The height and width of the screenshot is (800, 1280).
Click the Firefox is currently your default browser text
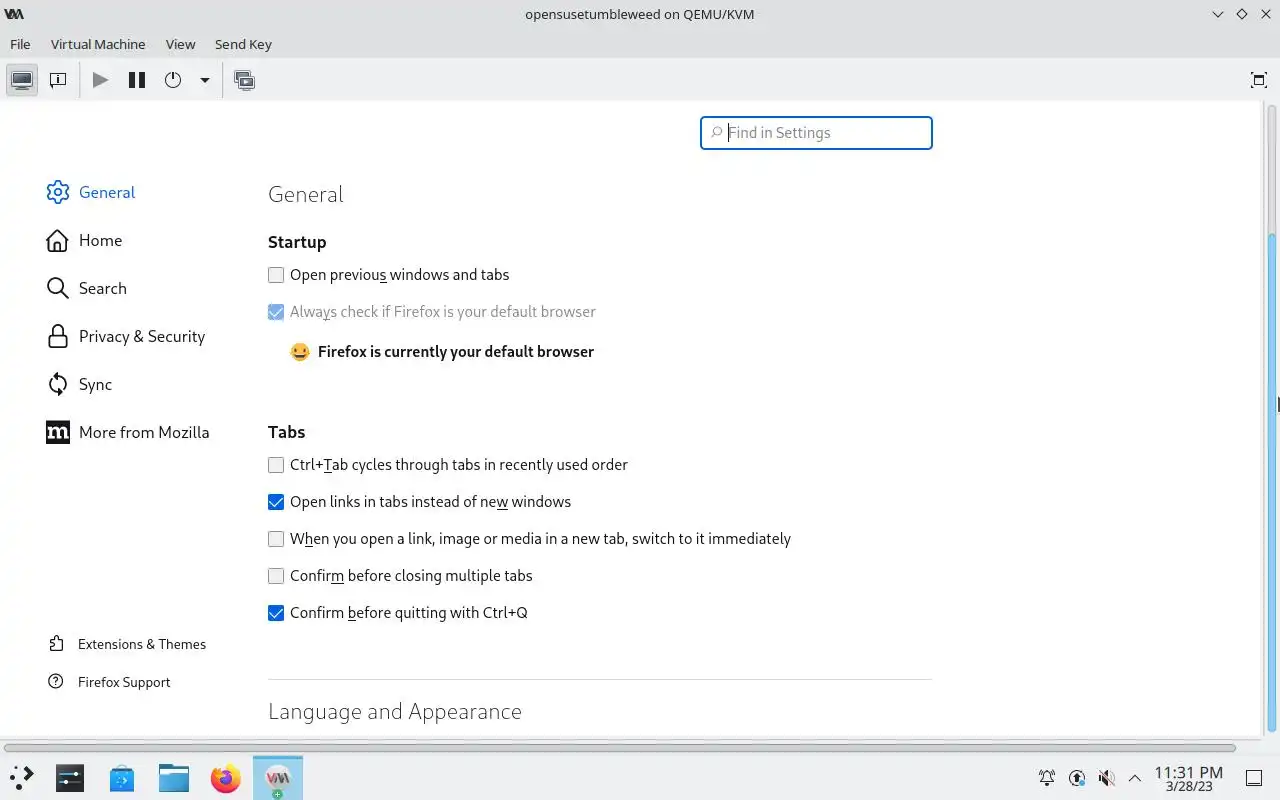coord(456,352)
